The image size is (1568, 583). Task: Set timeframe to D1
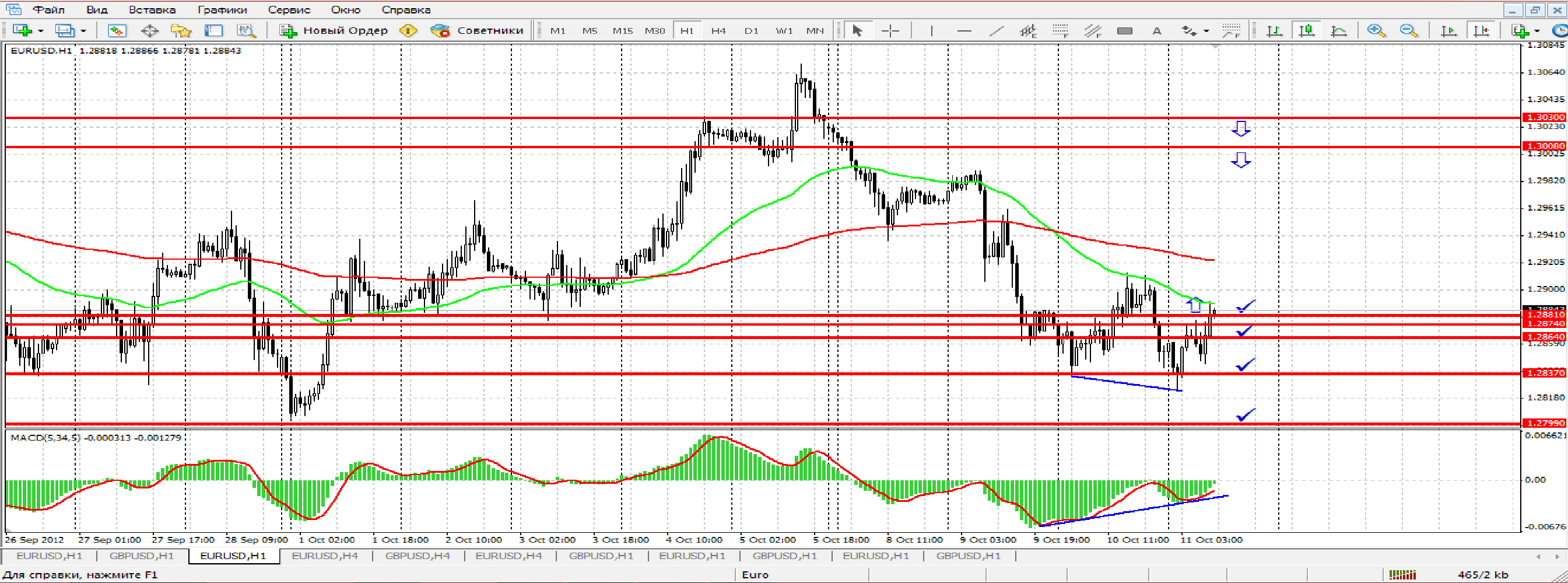pos(751,30)
